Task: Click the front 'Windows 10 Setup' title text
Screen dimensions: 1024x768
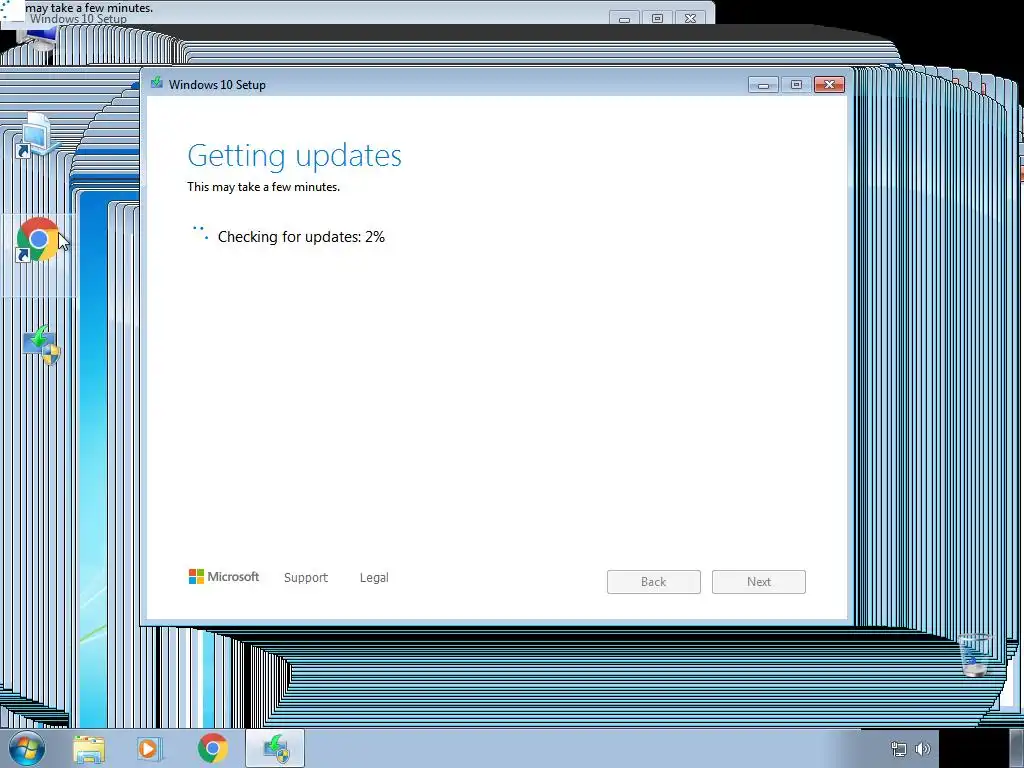Action: tap(217, 85)
